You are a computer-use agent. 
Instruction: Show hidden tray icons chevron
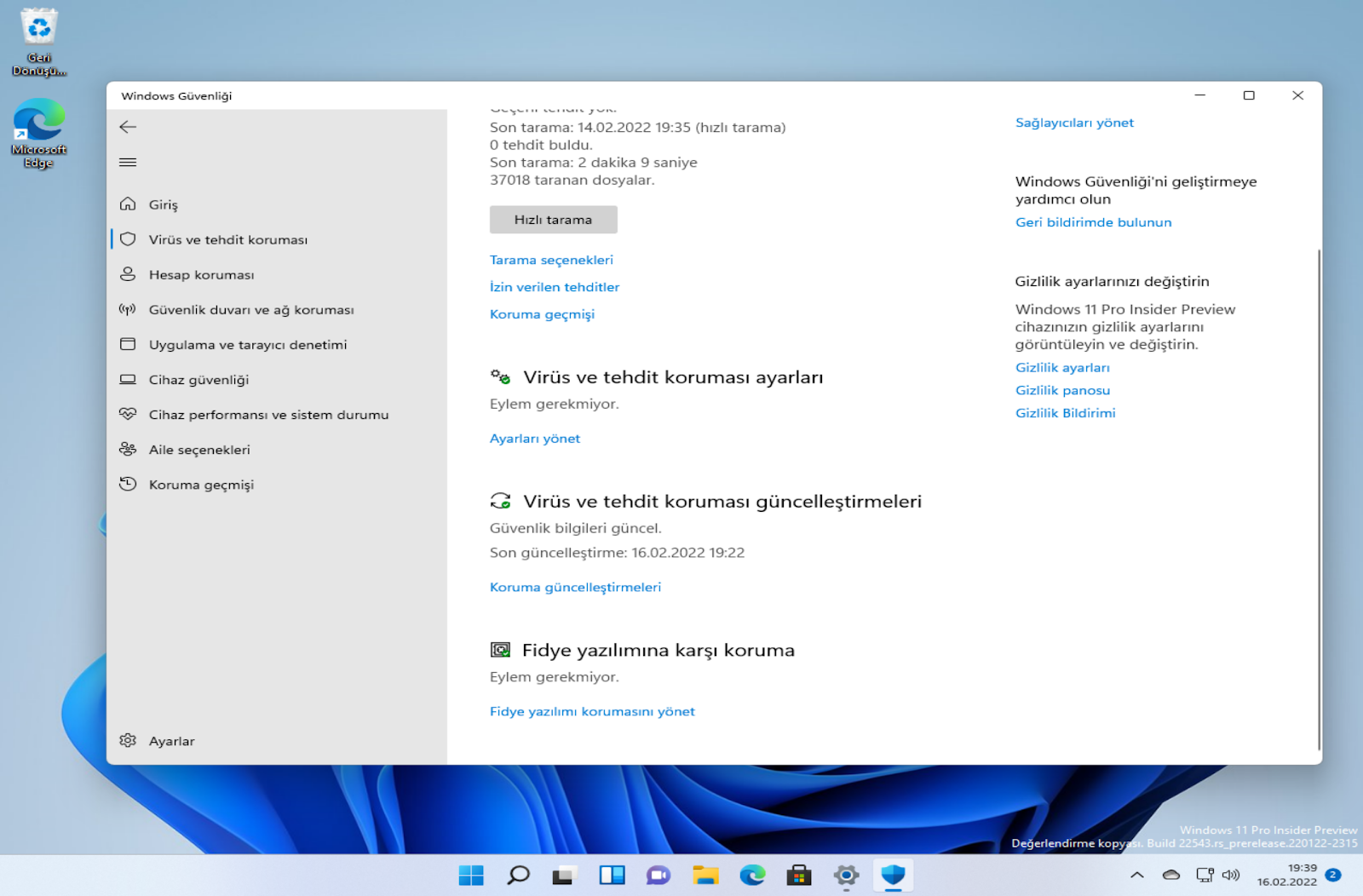[1136, 875]
